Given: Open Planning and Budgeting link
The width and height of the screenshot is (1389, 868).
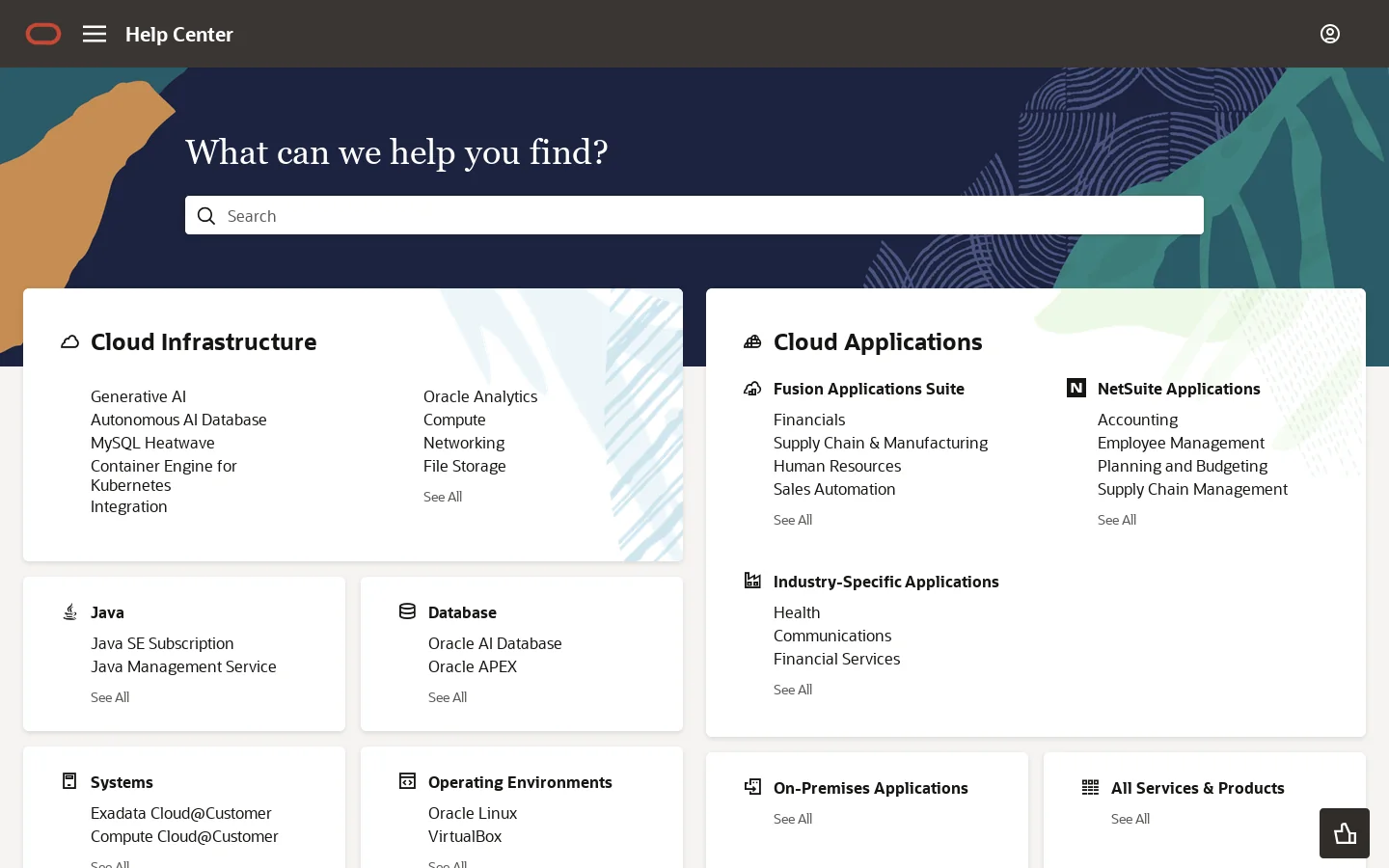Looking at the screenshot, I should (x=1183, y=466).
